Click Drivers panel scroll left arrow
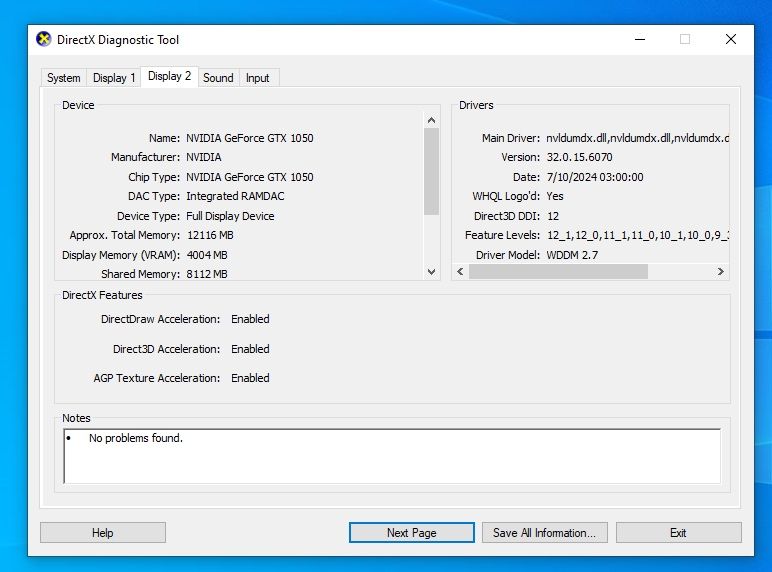772x572 pixels. (x=460, y=272)
